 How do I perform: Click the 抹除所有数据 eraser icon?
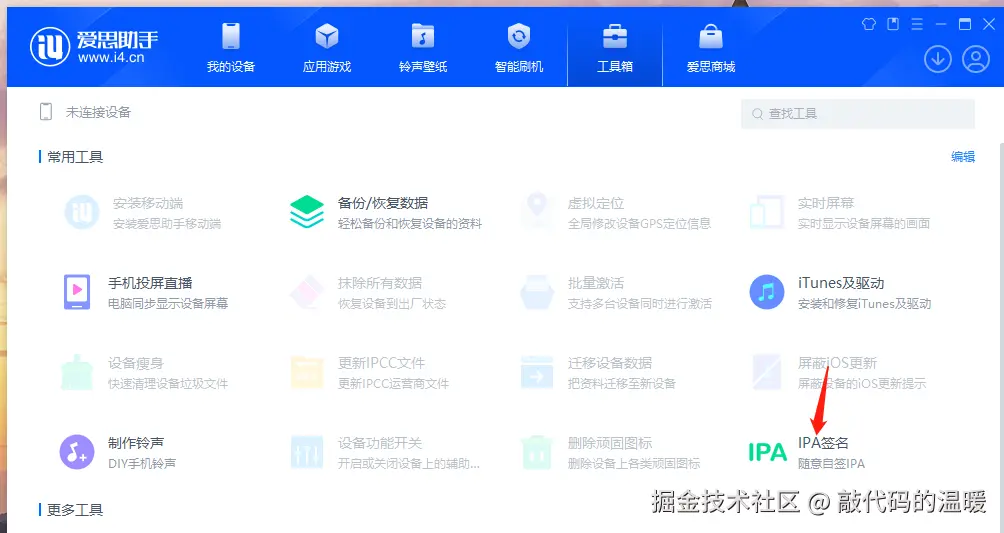pos(307,292)
